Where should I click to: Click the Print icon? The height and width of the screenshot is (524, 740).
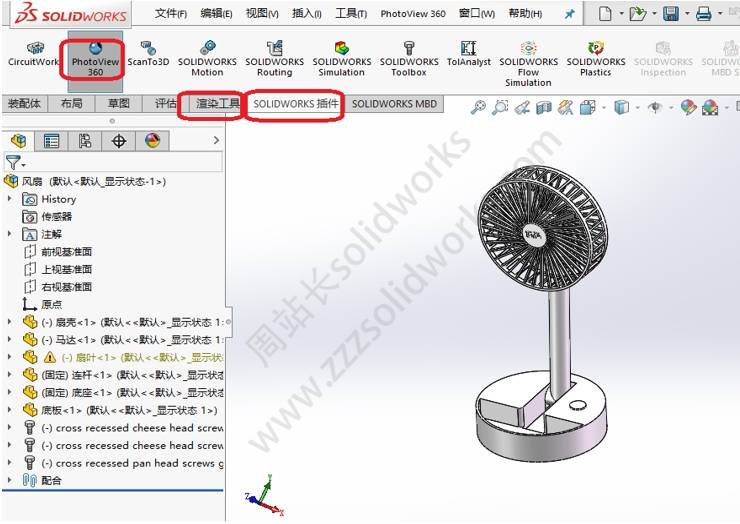click(x=704, y=13)
